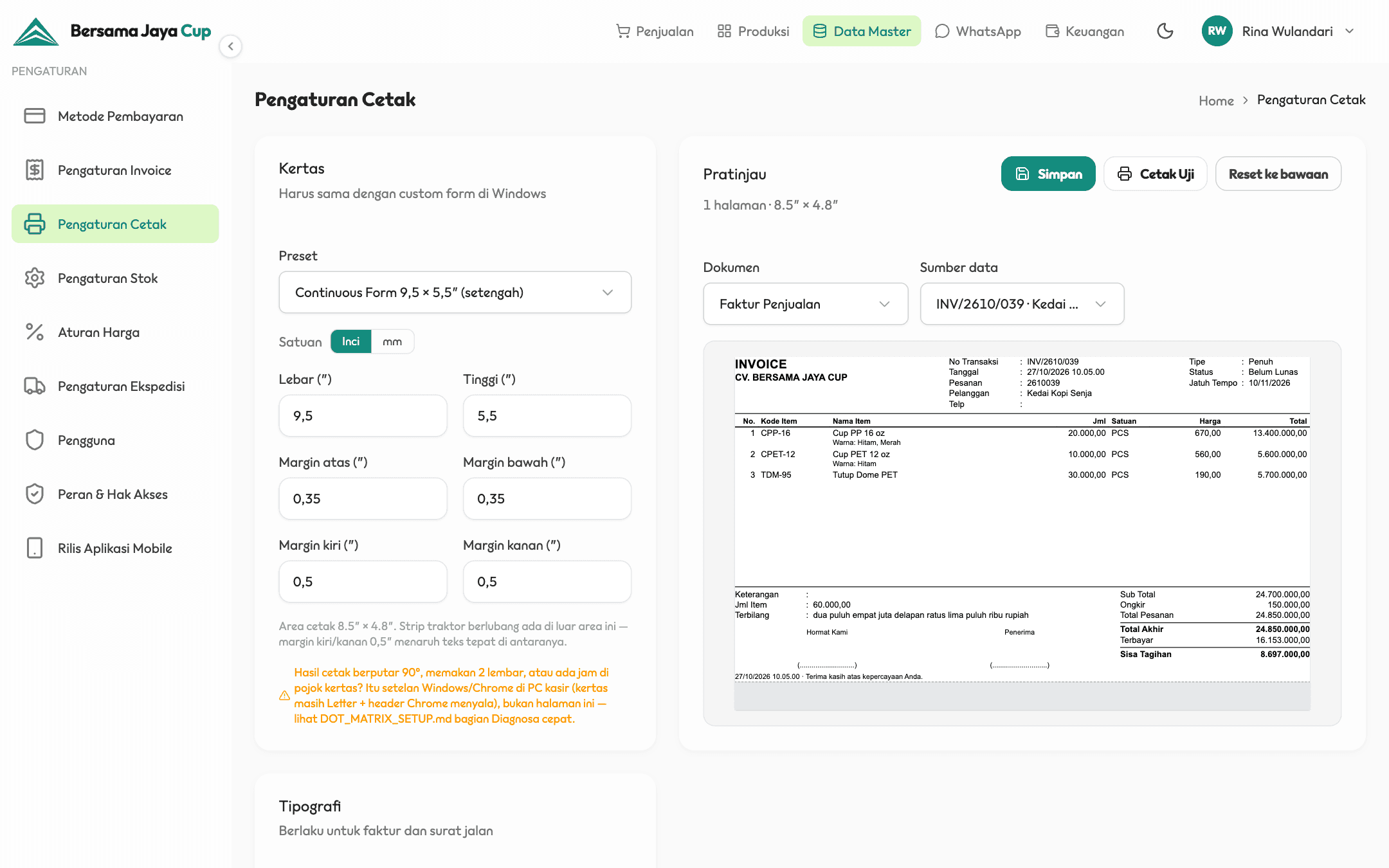Click the Pengguna shield icon
The height and width of the screenshot is (868, 1389).
(35, 440)
